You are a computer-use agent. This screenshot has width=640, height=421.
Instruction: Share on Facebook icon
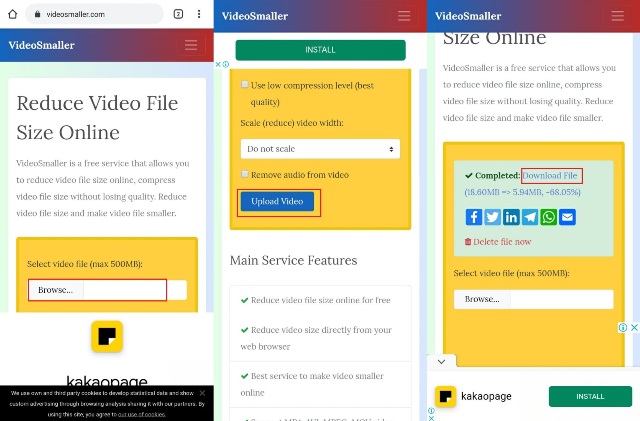473,217
